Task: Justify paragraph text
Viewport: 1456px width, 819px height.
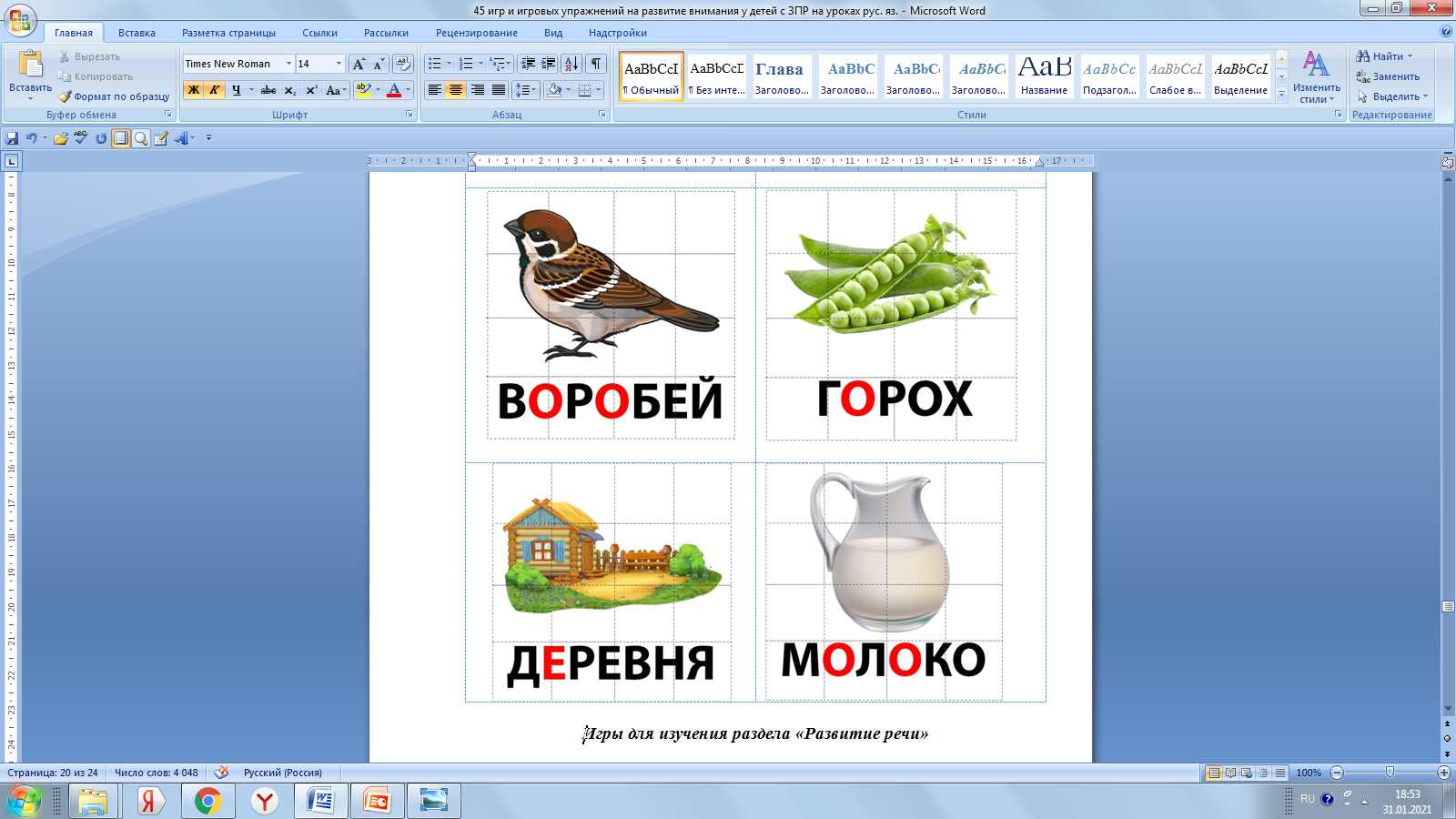Action: (499, 90)
